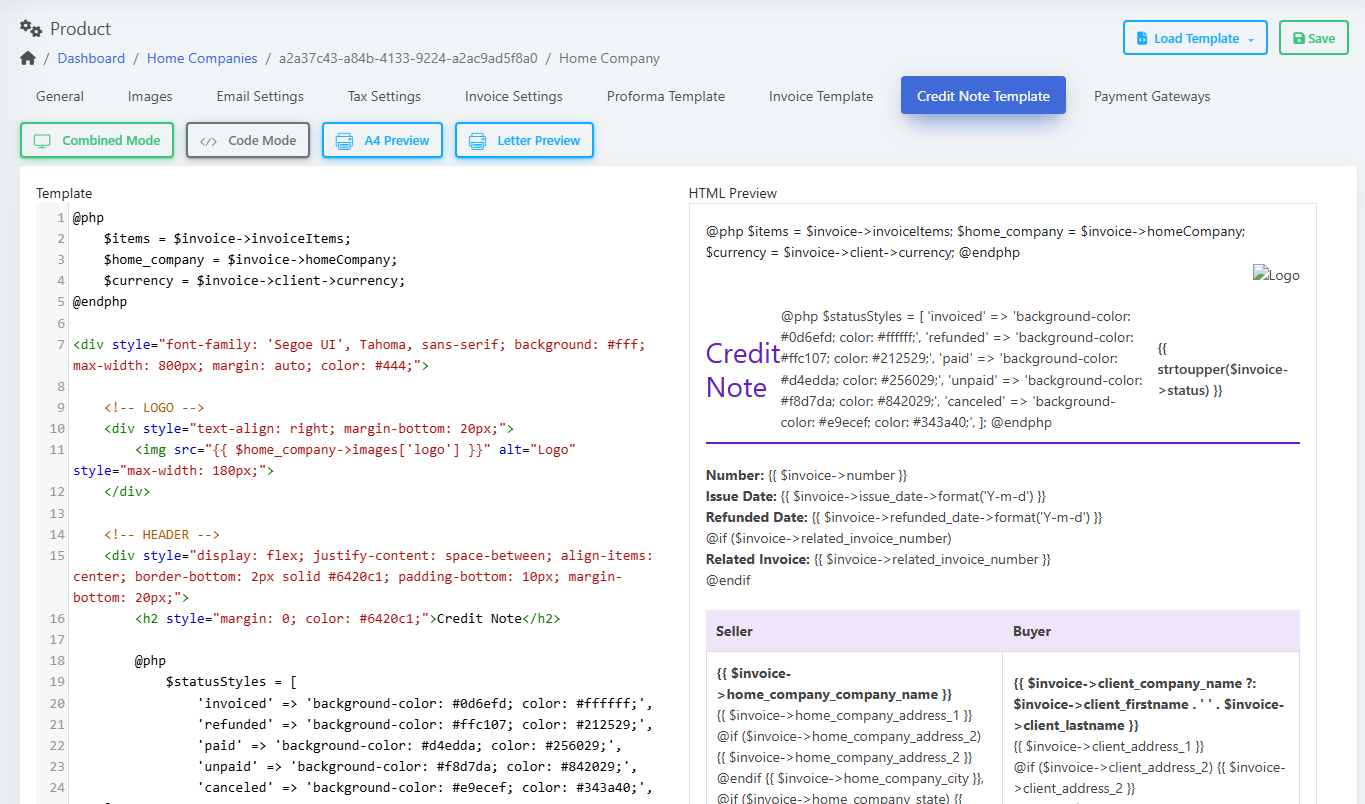Click the monitor icon on Combined Mode

pyautogui.click(x=43, y=141)
